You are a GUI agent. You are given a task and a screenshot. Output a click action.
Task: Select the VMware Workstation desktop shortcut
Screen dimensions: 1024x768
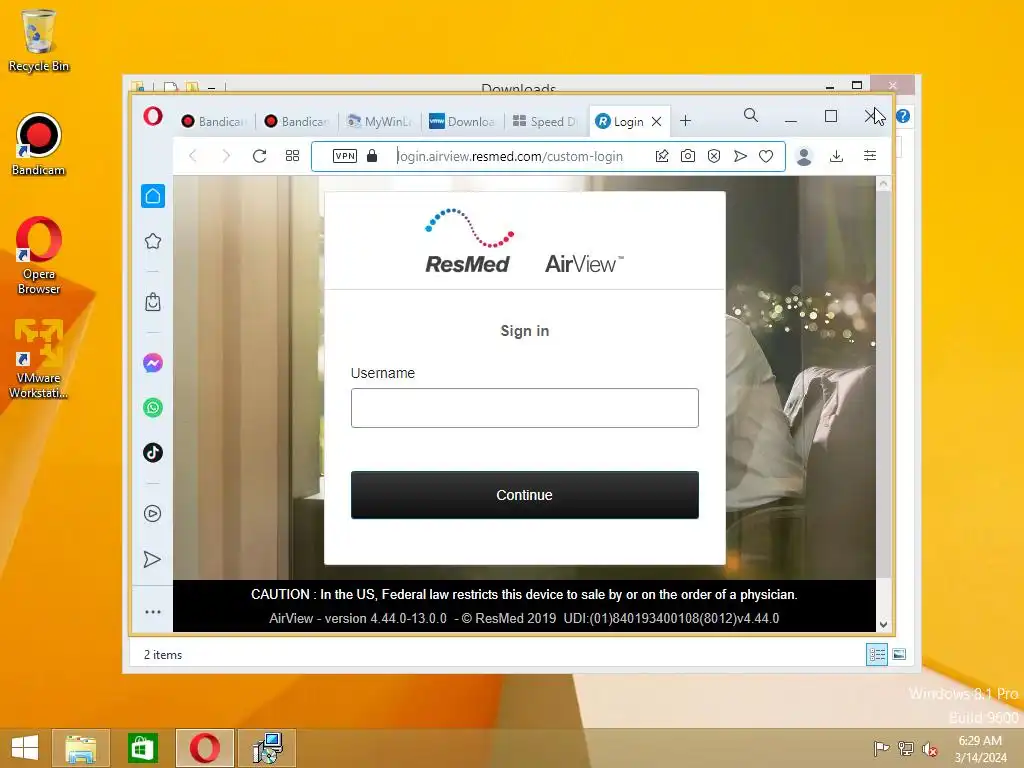coord(39,359)
